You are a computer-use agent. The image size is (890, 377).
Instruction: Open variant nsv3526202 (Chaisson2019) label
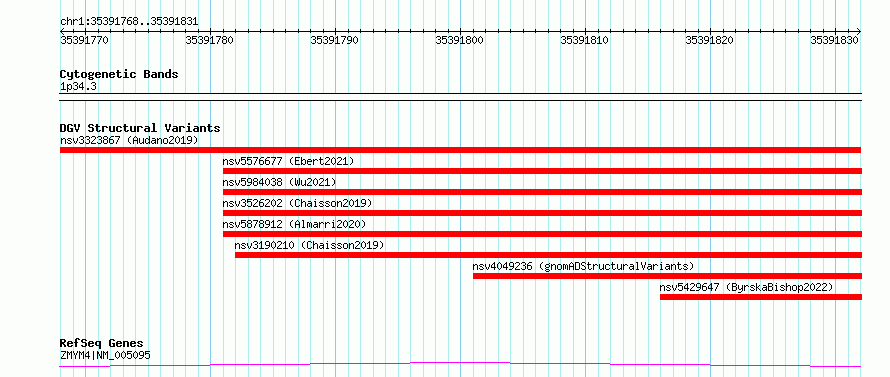pos(297,203)
